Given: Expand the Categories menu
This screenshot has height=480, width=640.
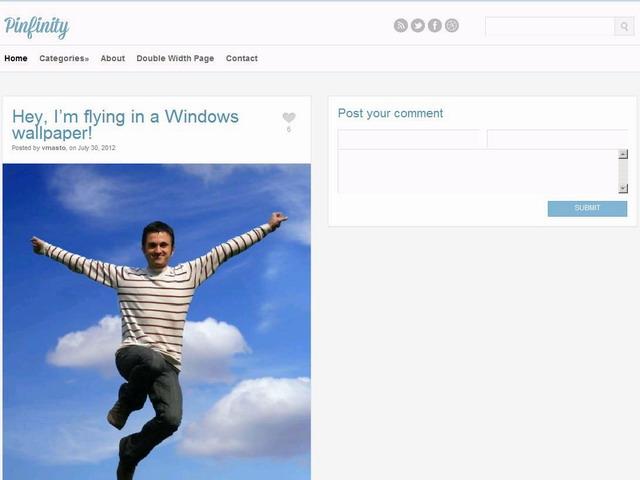Looking at the screenshot, I should click(x=64, y=58).
